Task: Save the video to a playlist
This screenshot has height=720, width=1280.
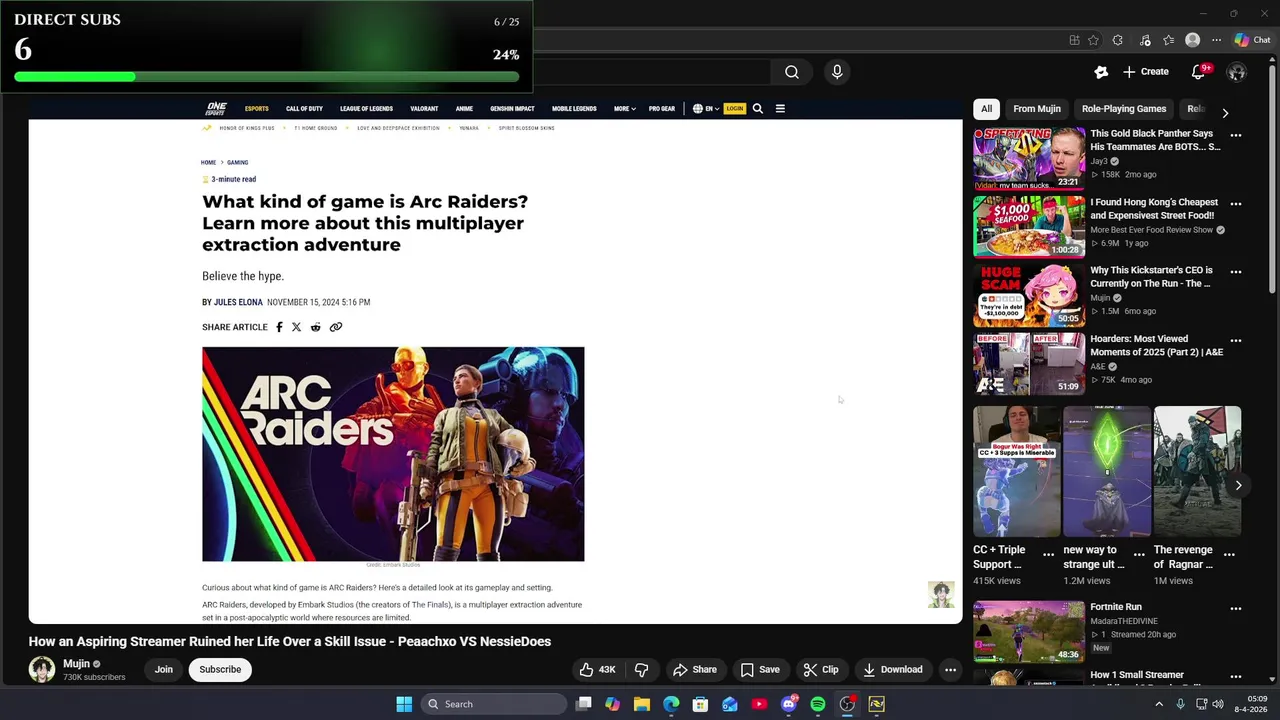Action: coord(759,670)
